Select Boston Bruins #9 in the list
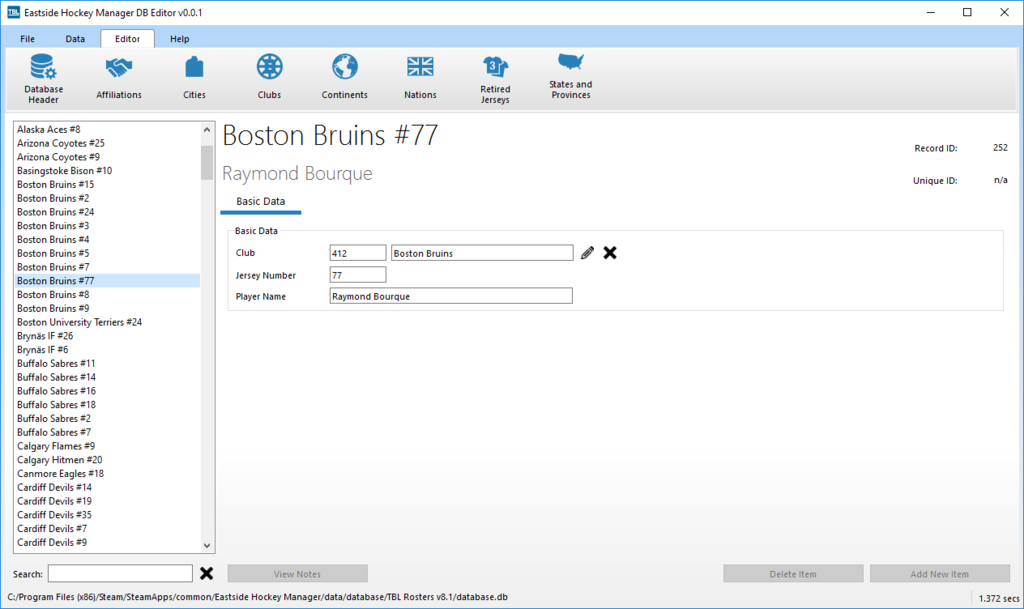The image size is (1024, 609). [x=107, y=308]
